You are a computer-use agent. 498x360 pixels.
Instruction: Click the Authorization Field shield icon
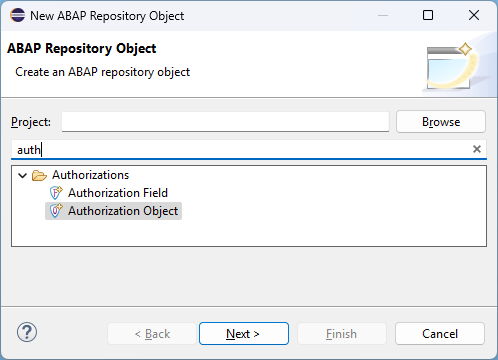pos(56,193)
